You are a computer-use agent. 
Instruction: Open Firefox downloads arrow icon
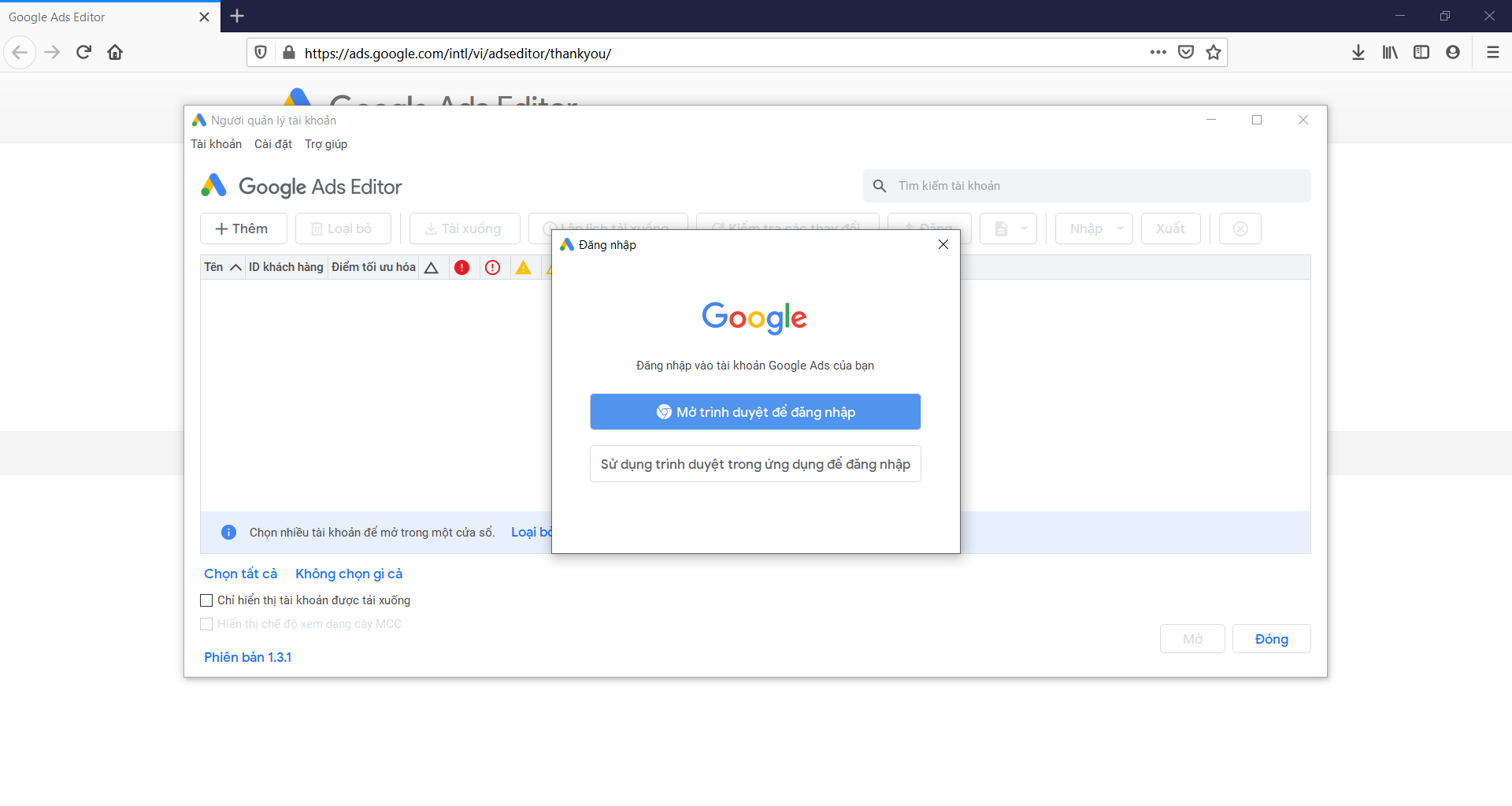[x=1358, y=52]
